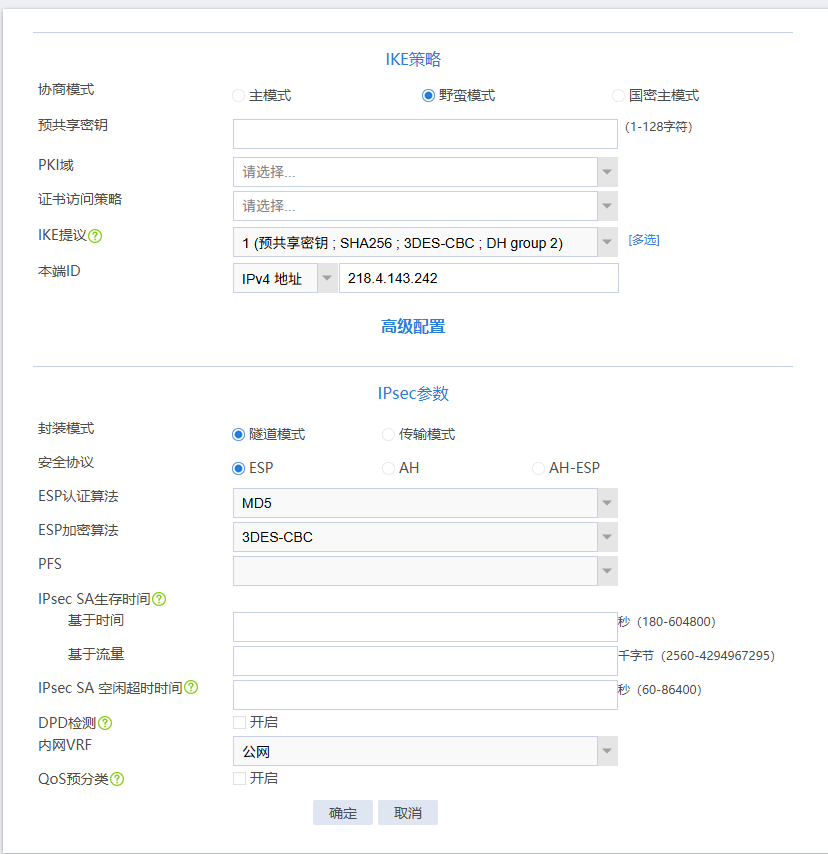The image size is (828, 854).
Task: Open the 内网VRF dropdown showing 公网
Action: [425, 751]
